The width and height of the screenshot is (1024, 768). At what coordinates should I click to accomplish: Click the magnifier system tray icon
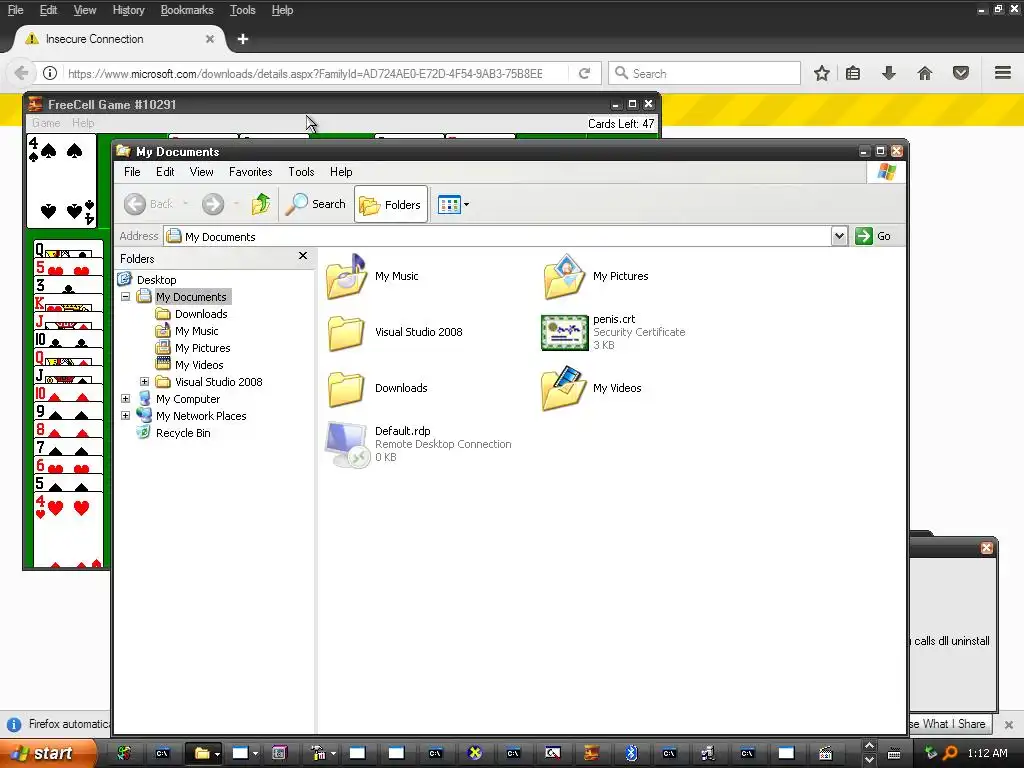(x=950, y=753)
